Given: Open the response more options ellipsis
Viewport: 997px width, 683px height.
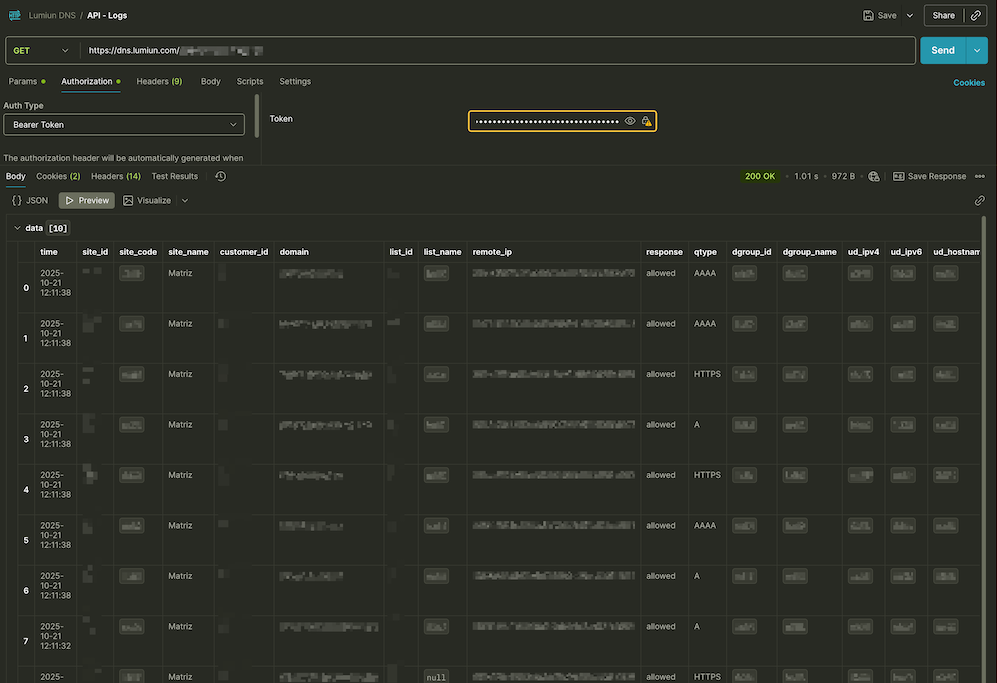Looking at the screenshot, I should coord(980,177).
